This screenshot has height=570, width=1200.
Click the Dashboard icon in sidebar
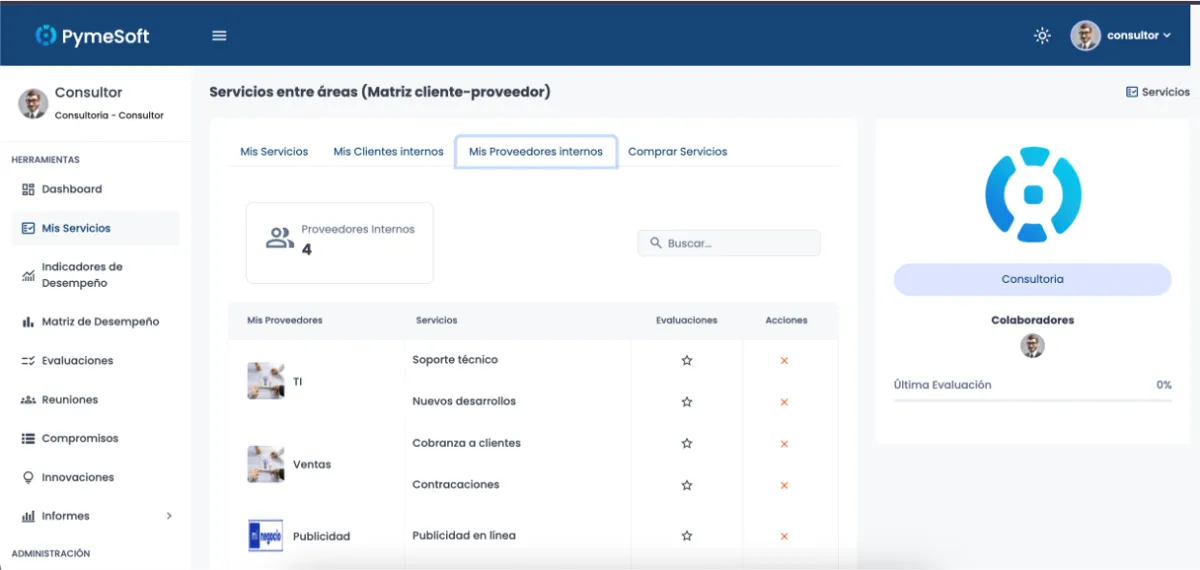click(x=28, y=189)
